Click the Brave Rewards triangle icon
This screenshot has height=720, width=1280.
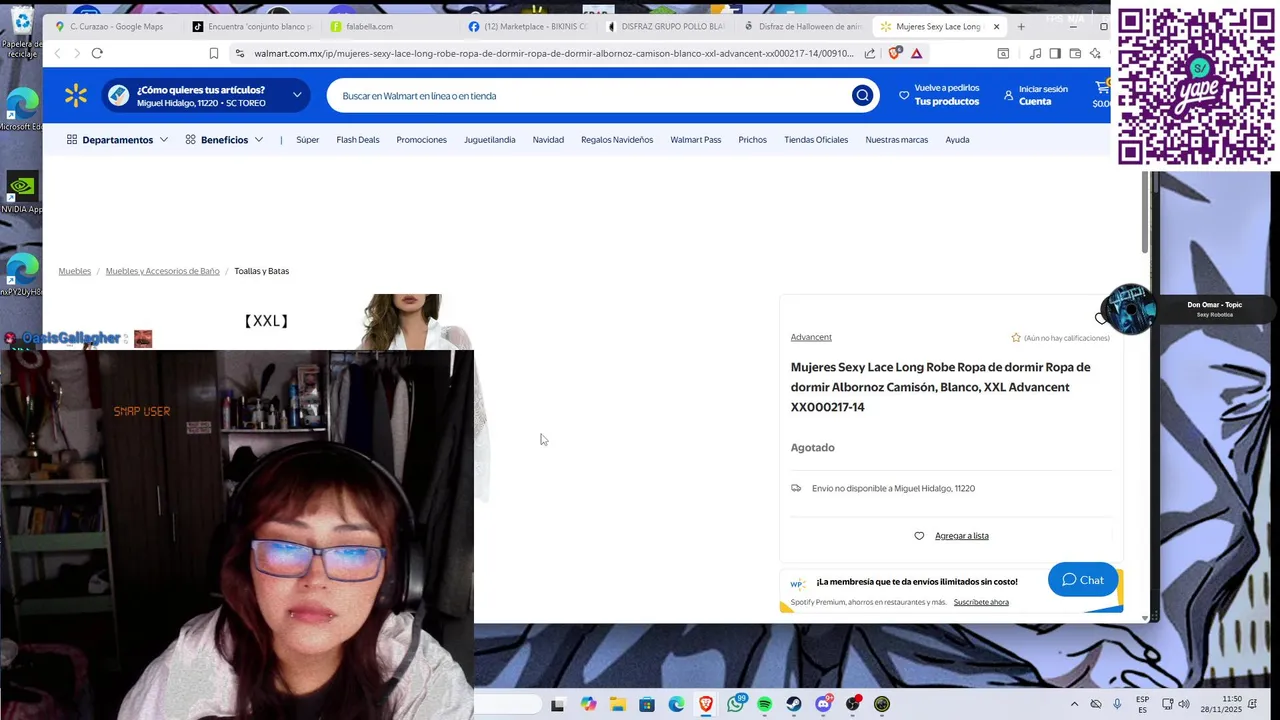(917, 53)
